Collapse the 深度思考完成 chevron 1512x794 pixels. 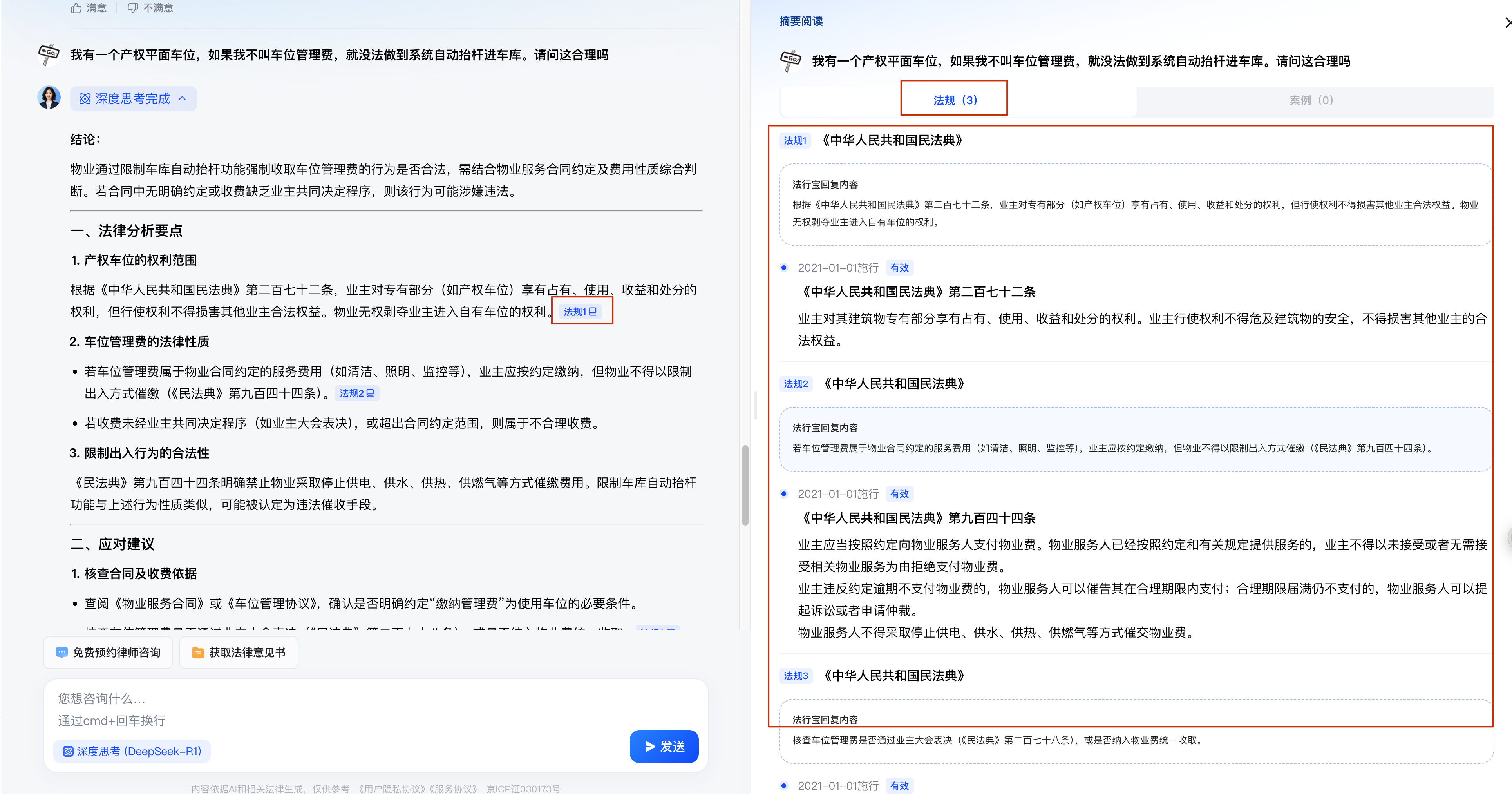point(183,99)
